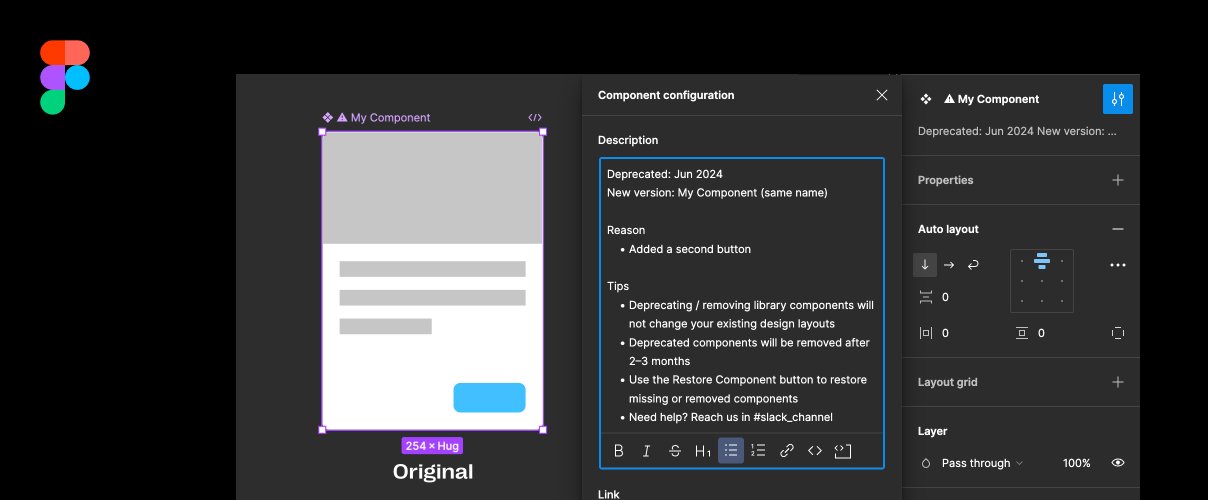Toggle layer visibility with eye icon
This screenshot has width=1208, height=500.
click(1118, 463)
